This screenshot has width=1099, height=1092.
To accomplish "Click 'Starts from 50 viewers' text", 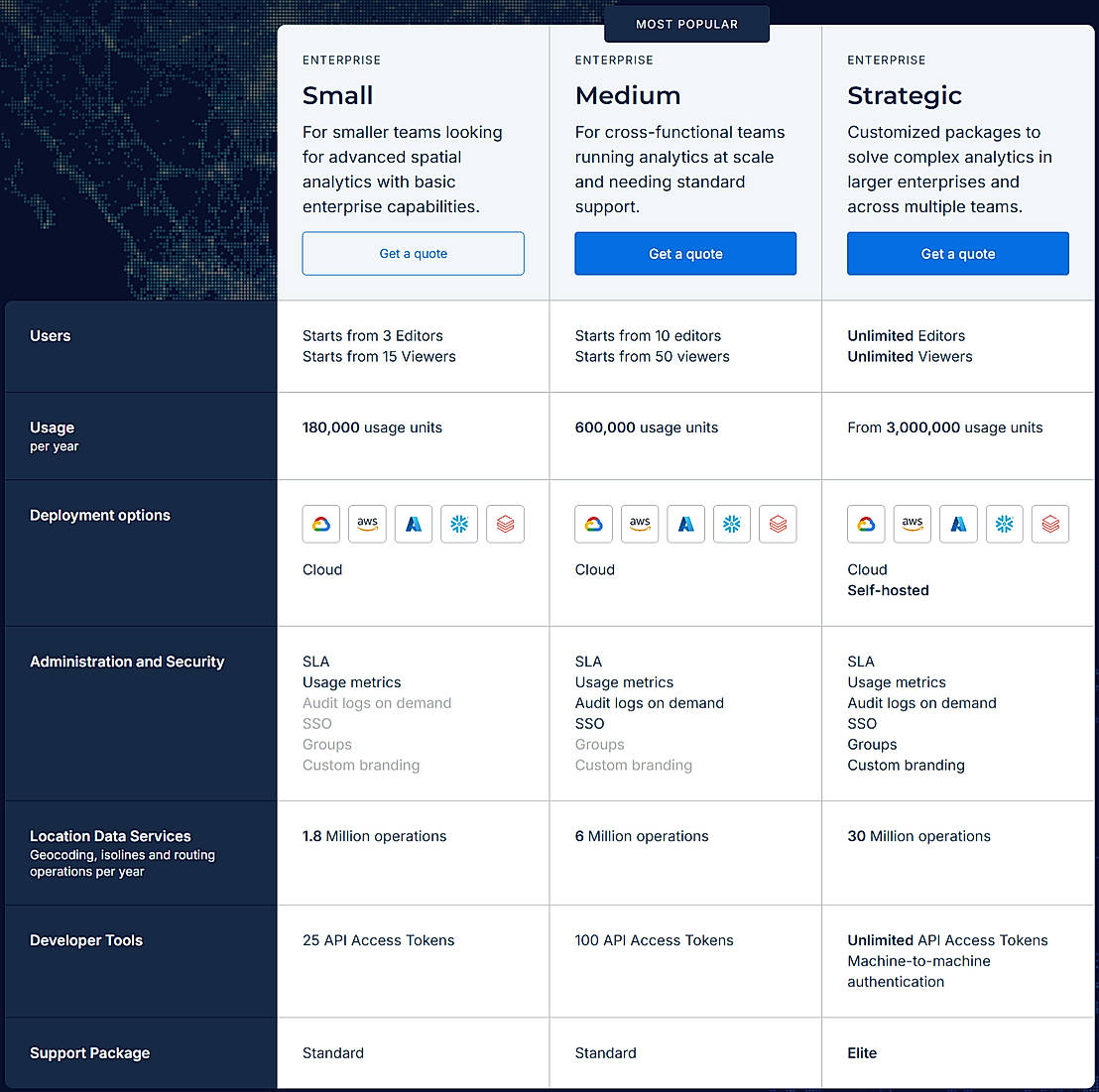I will [653, 357].
